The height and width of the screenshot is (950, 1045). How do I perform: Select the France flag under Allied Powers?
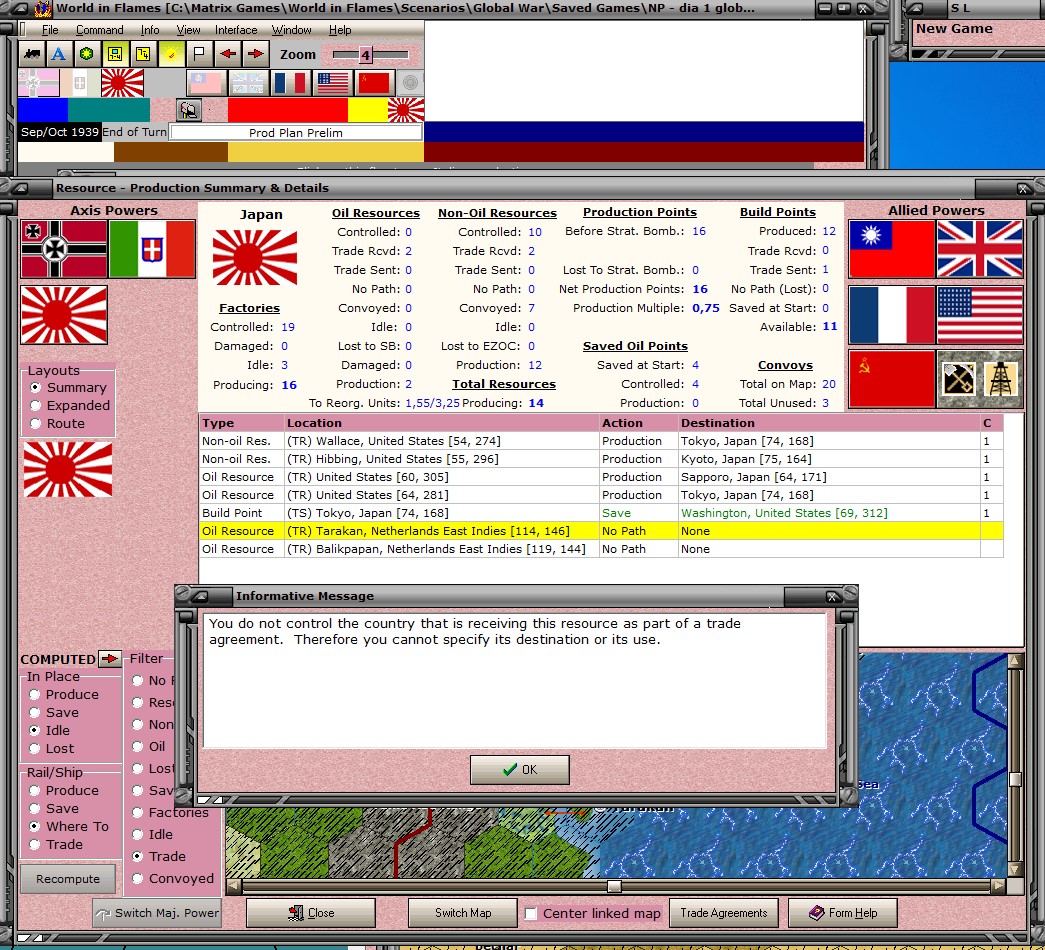point(892,315)
